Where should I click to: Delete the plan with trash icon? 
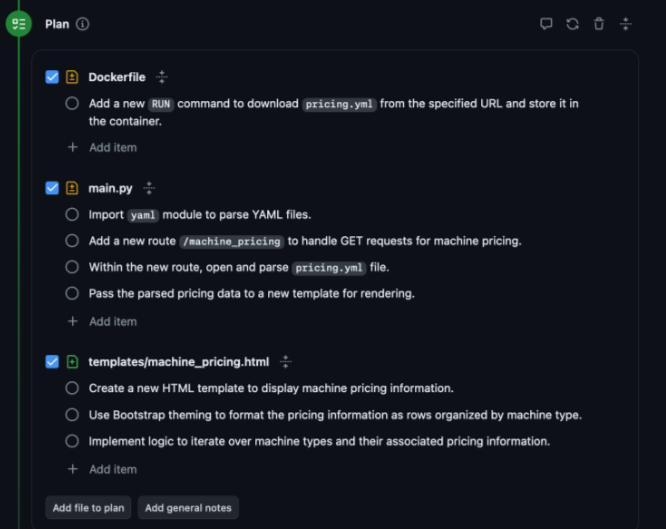click(x=599, y=24)
